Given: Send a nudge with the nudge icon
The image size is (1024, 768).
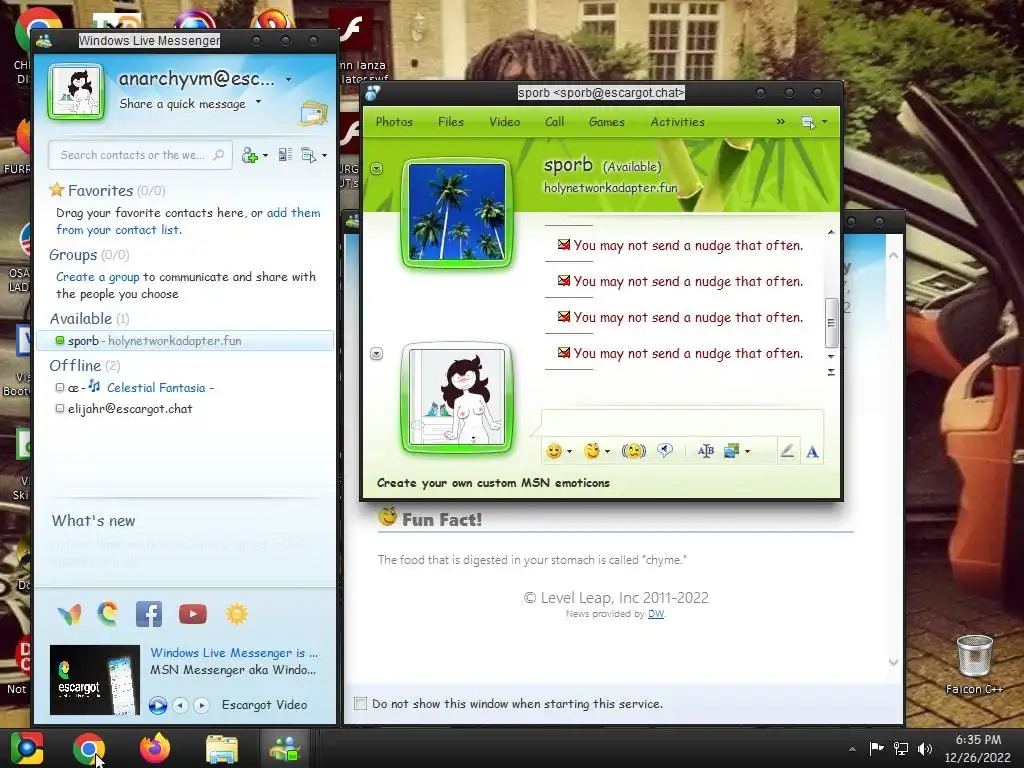Looking at the screenshot, I should (633, 451).
